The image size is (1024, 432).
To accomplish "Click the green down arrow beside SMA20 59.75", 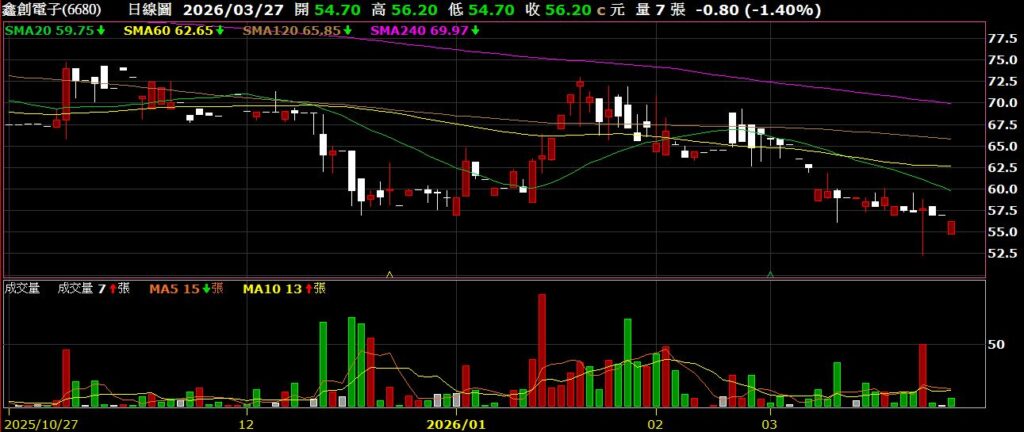I will [x=101, y=31].
